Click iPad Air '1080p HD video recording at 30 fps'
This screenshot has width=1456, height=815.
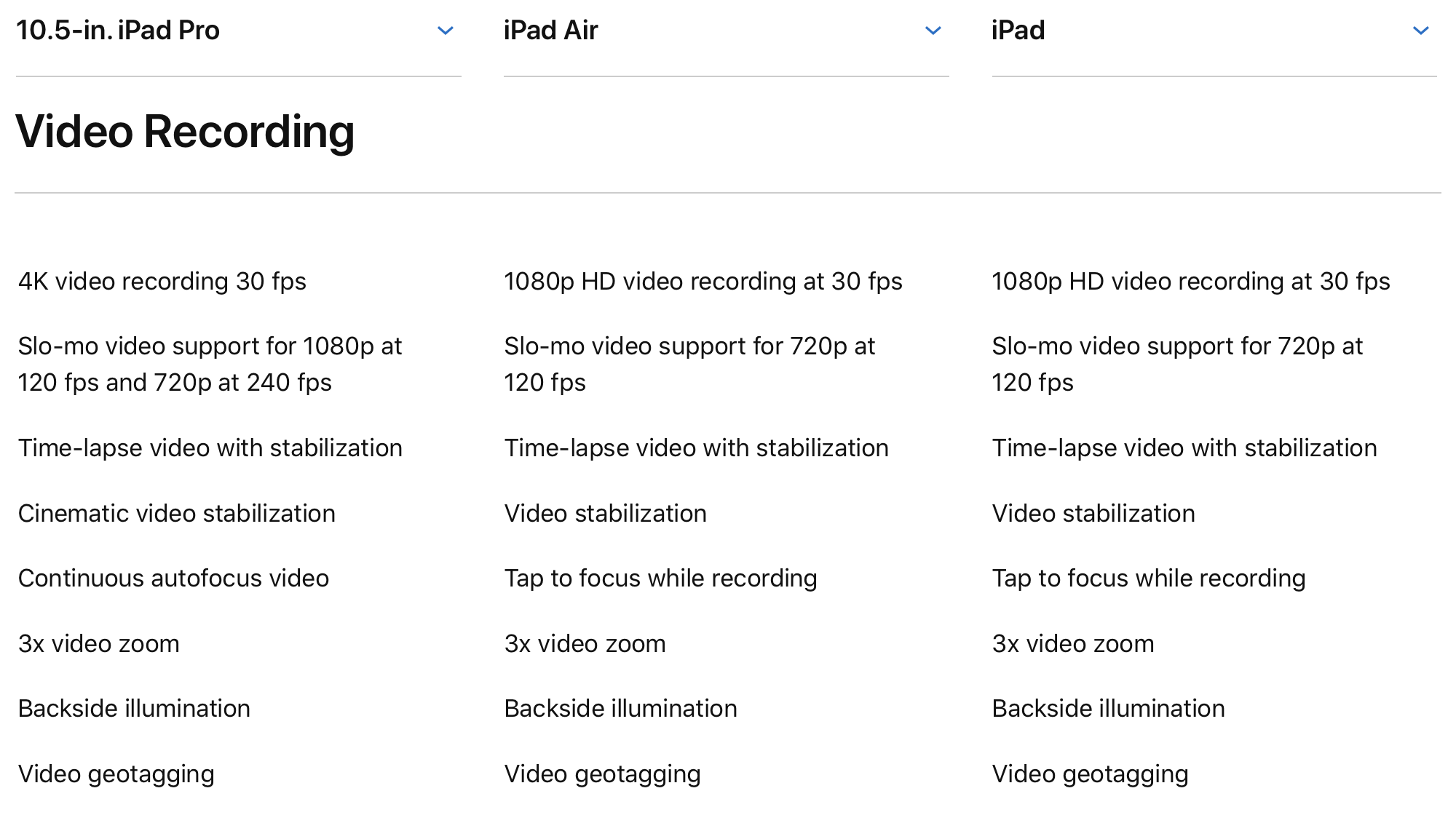coord(703,282)
